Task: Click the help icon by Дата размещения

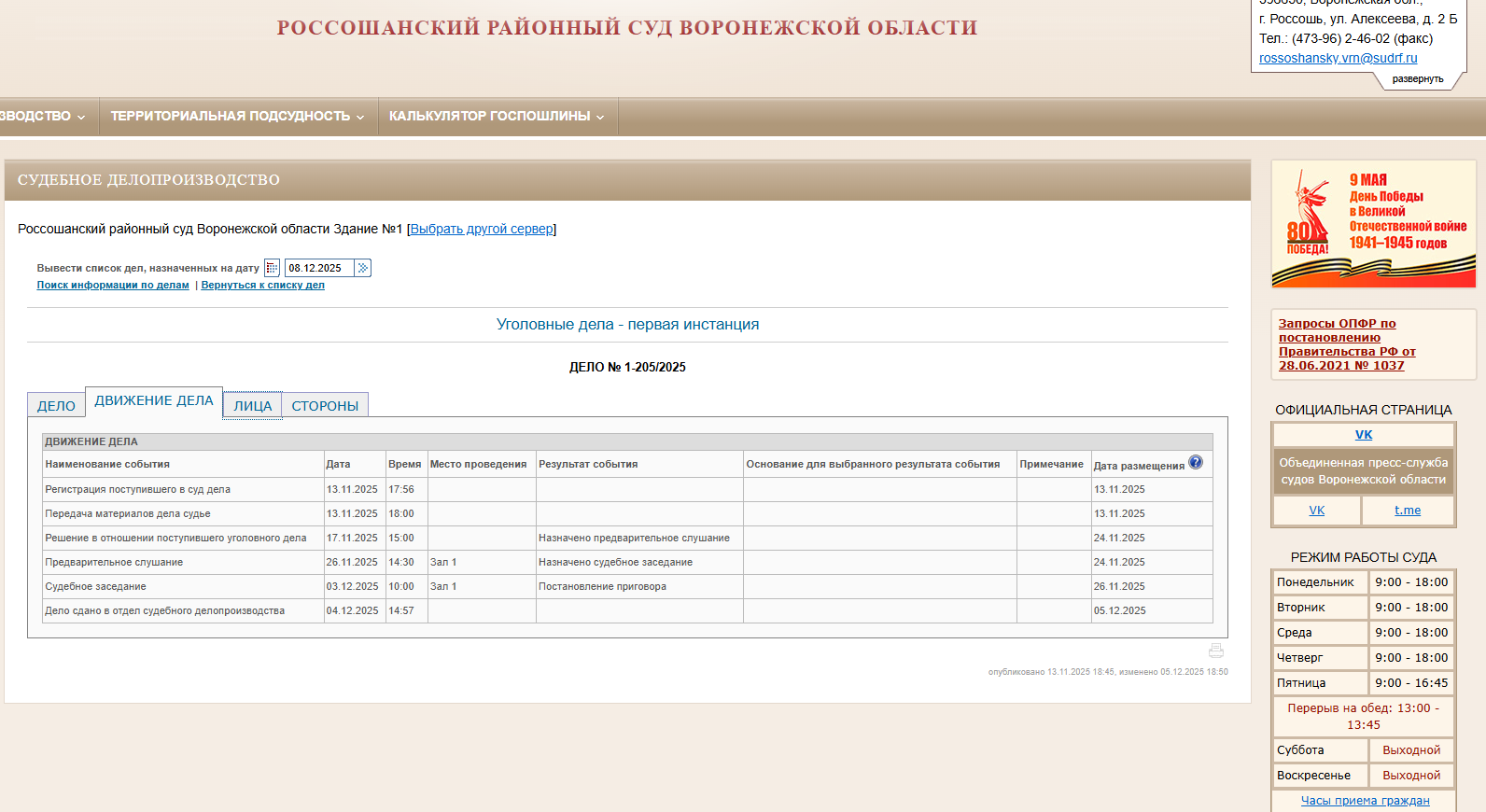Action: [1196, 463]
